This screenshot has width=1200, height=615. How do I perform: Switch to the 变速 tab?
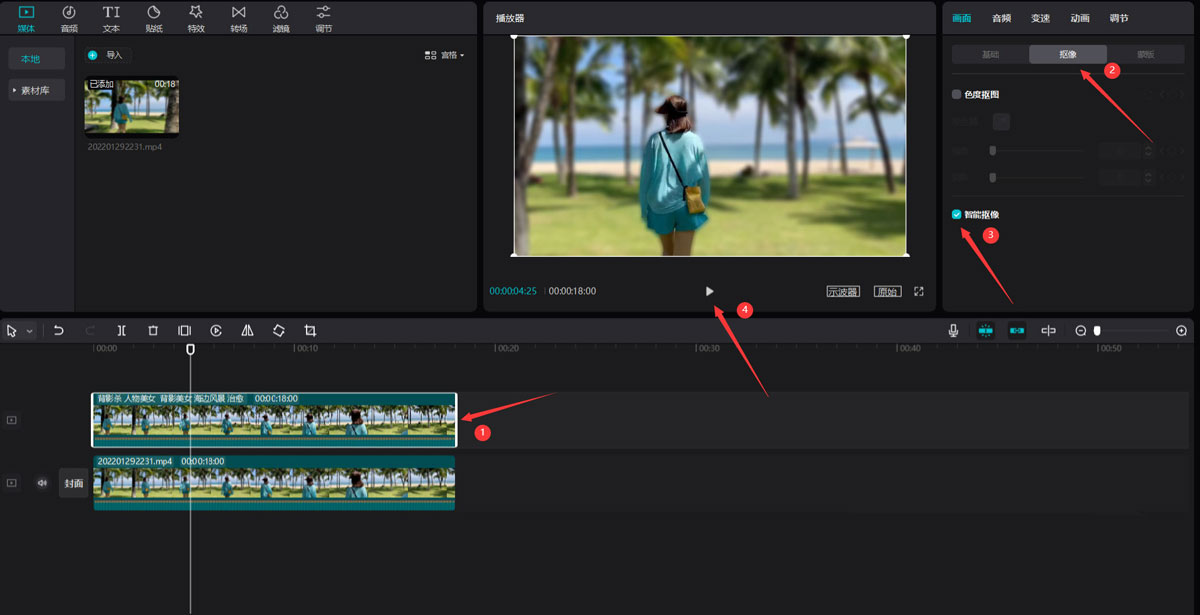point(1040,18)
